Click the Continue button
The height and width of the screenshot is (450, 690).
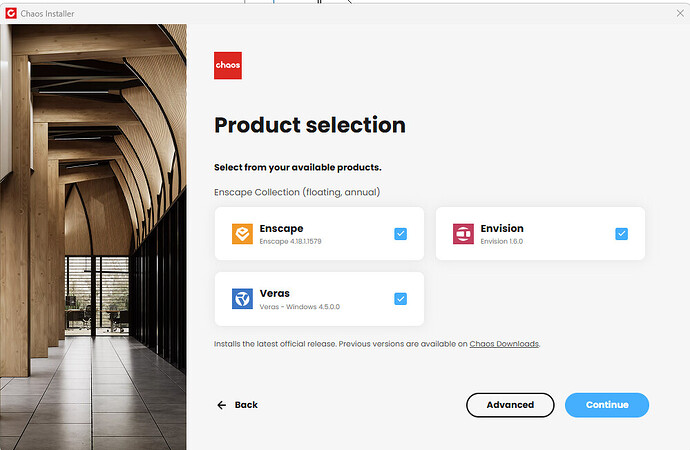click(x=607, y=405)
